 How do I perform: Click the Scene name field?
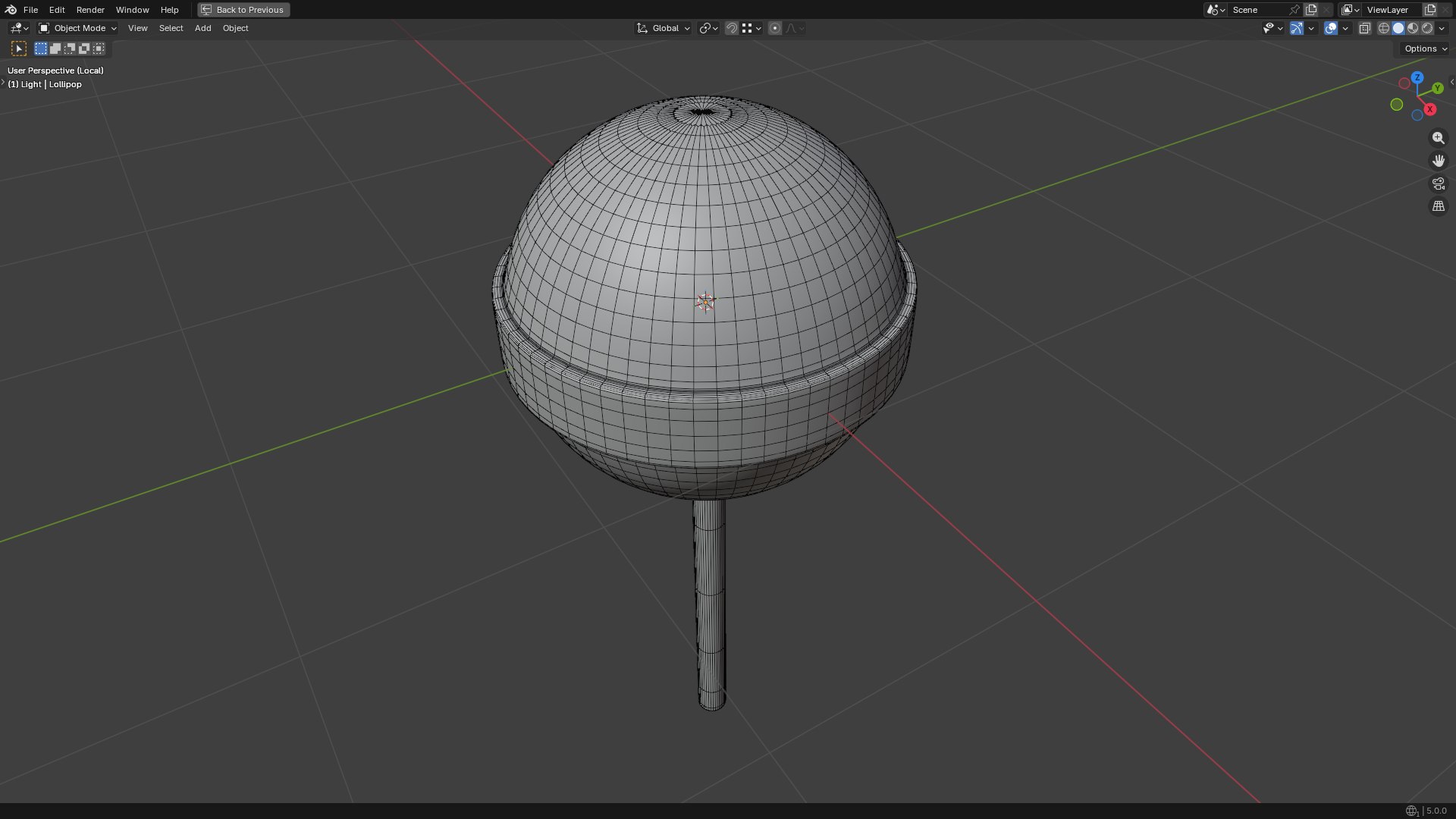tap(1257, 10)
